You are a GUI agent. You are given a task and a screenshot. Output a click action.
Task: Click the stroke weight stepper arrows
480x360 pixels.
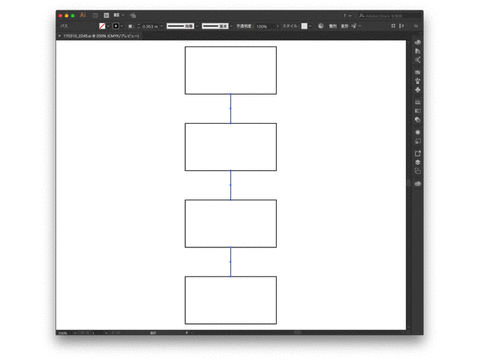[x=139, y=26]
